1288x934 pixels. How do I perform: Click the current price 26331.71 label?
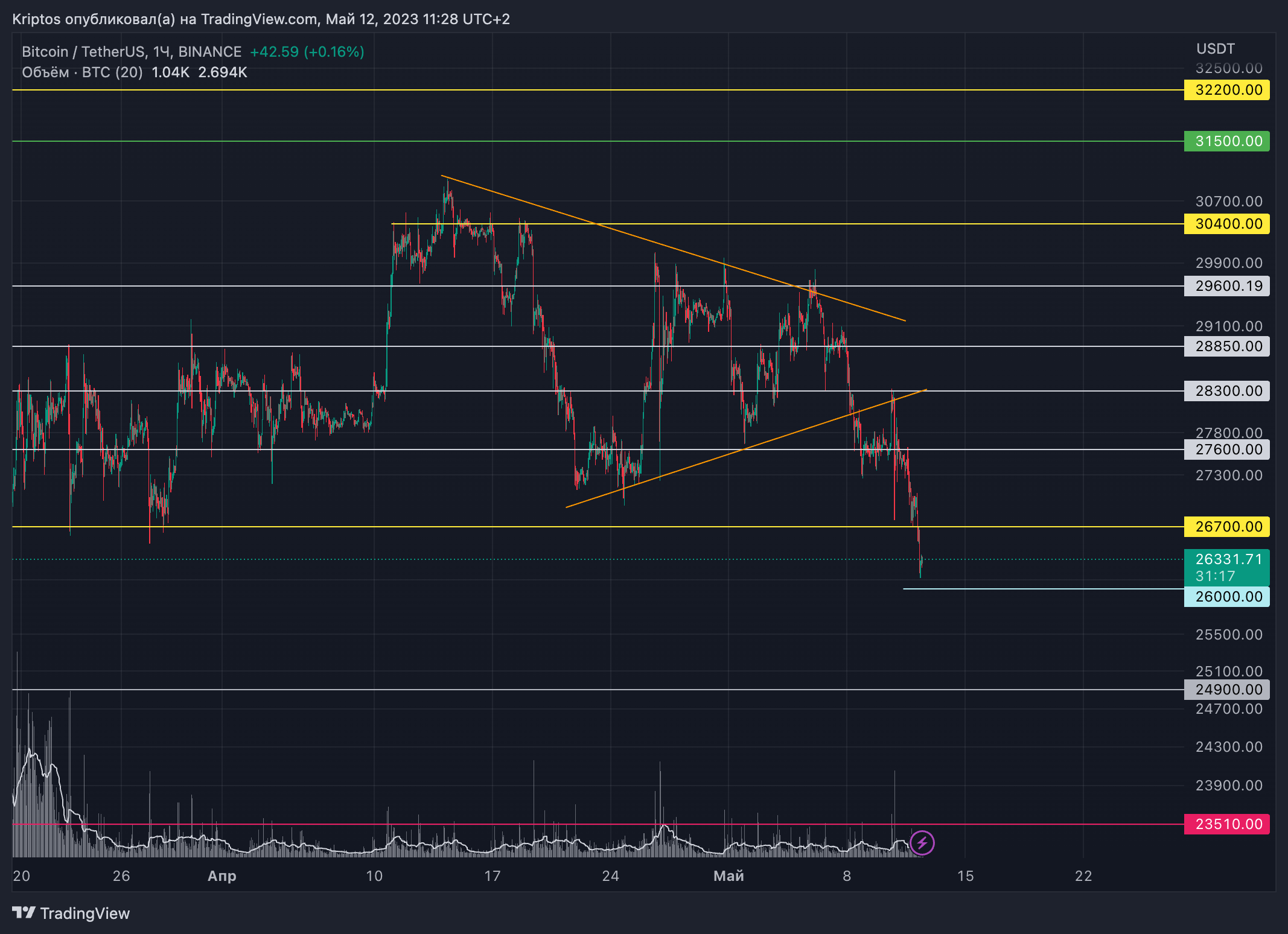pos(1228,559)
